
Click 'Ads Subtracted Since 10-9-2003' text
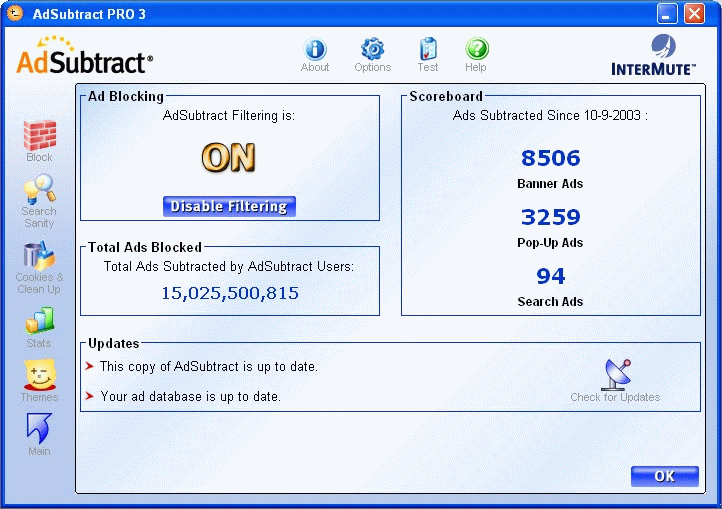point(550,115)
